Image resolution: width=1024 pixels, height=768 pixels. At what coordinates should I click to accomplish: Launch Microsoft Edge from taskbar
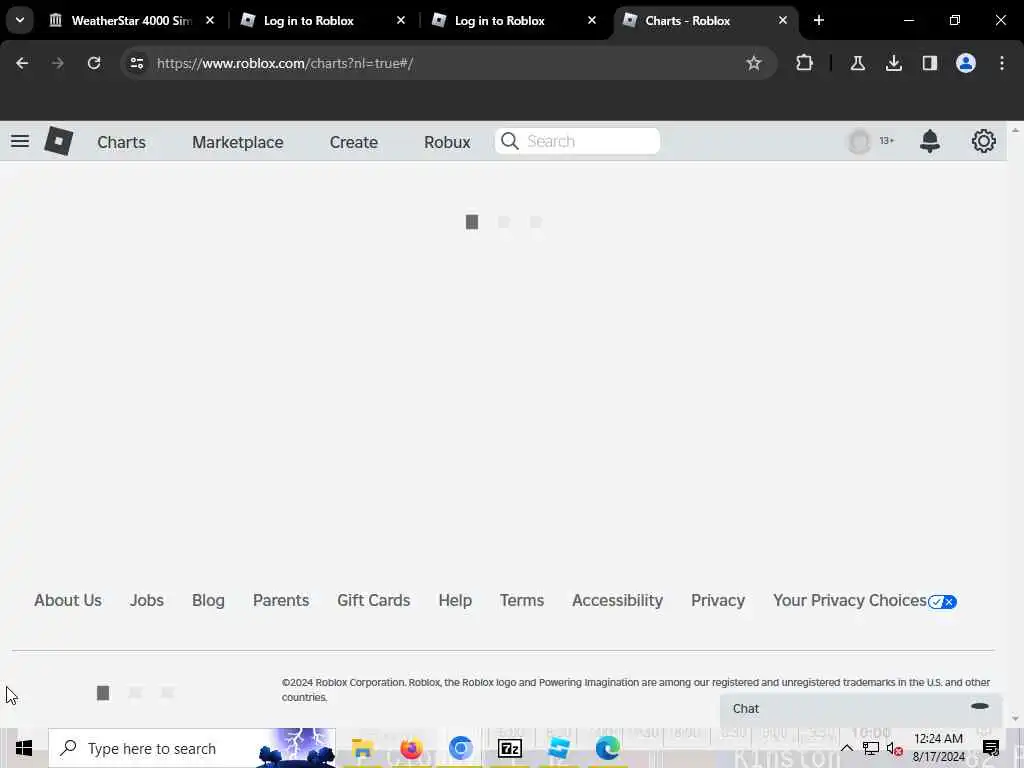click(607, 748)
